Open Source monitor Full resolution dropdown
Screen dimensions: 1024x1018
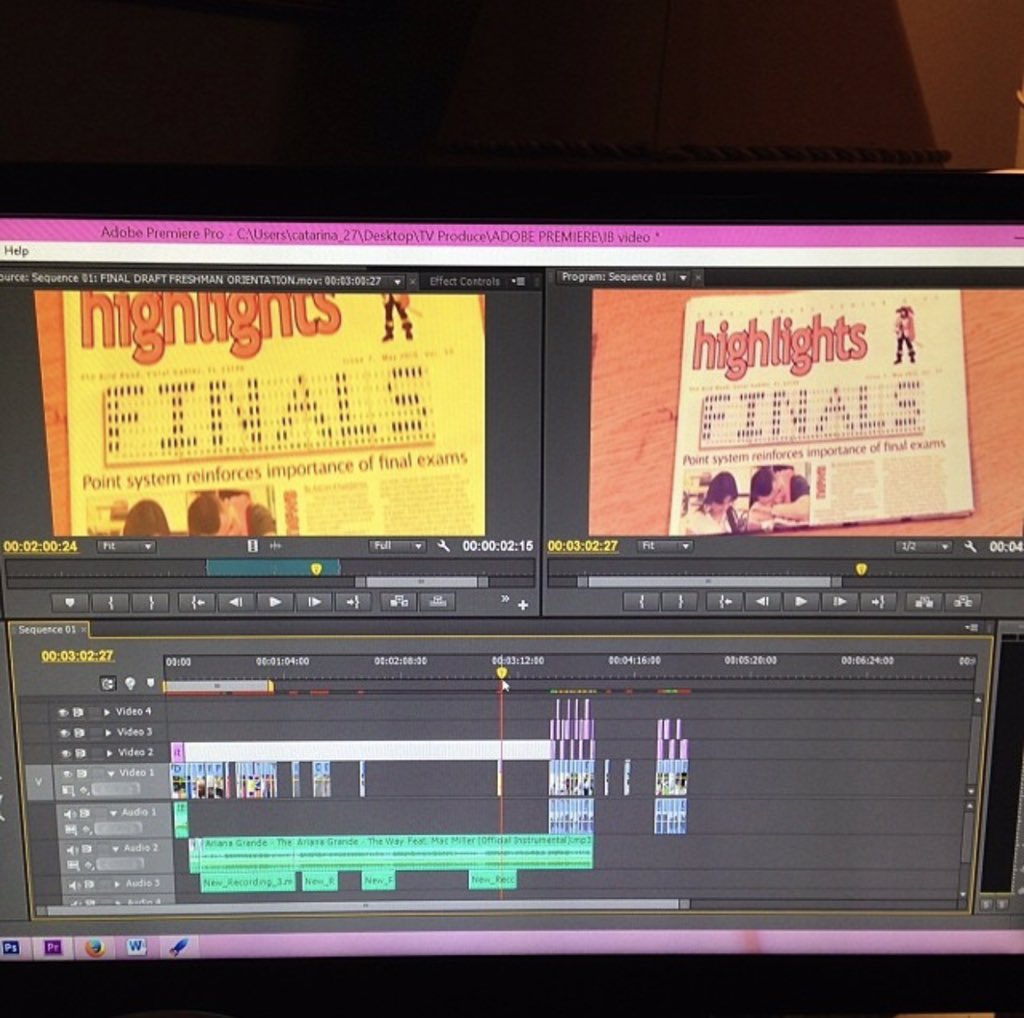point(398,546)
